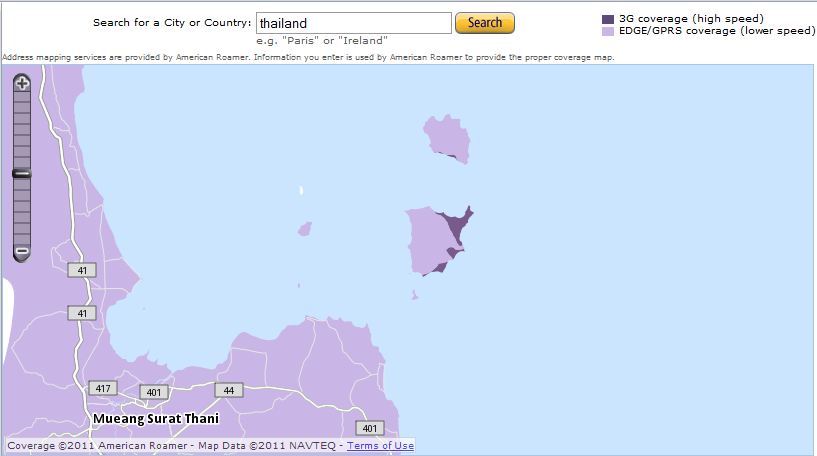Click the Mueang Surat Thani city label
Viewport: 817px width, 456px height.
[155, 419]
